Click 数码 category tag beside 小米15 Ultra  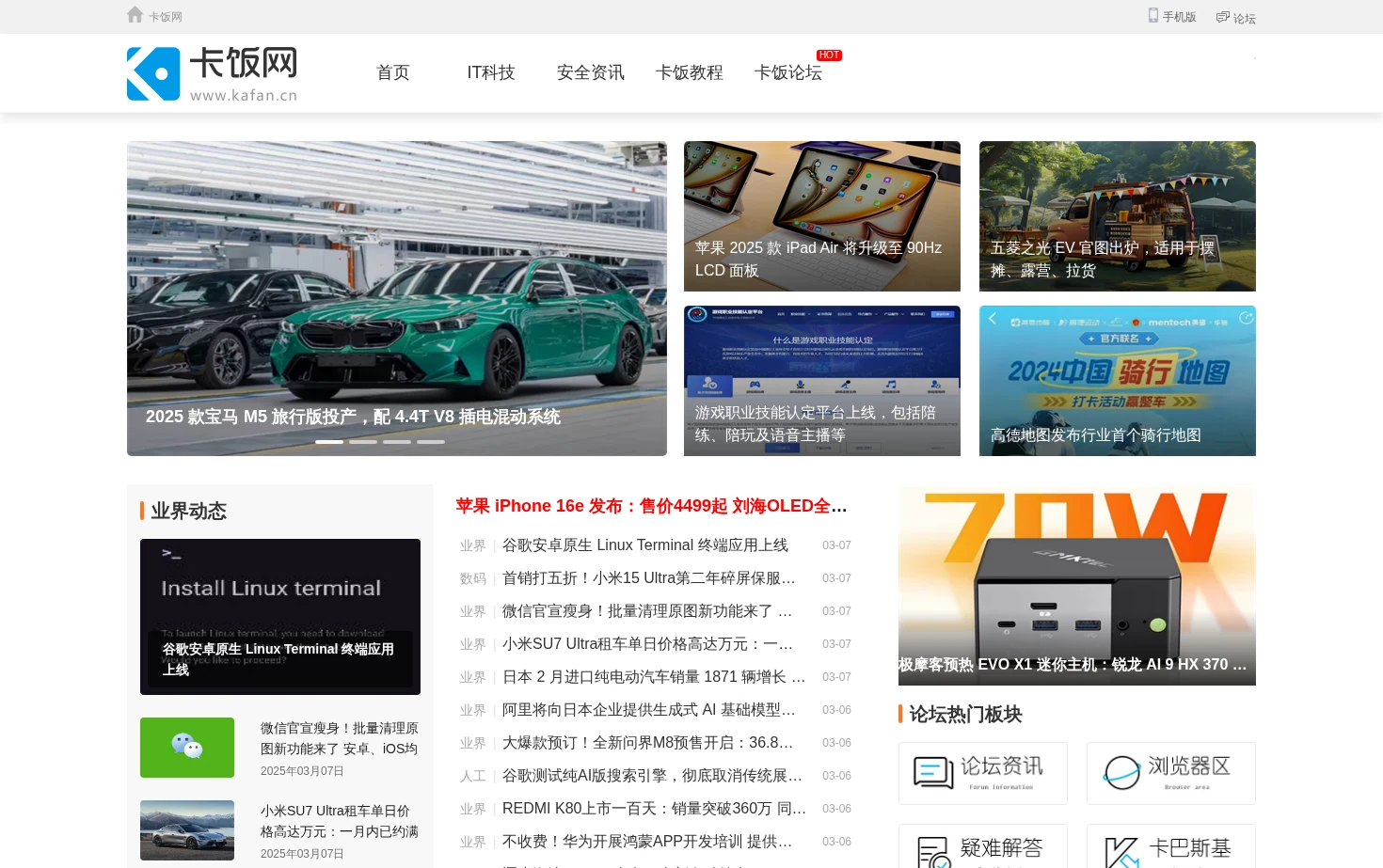pos(473,578)
